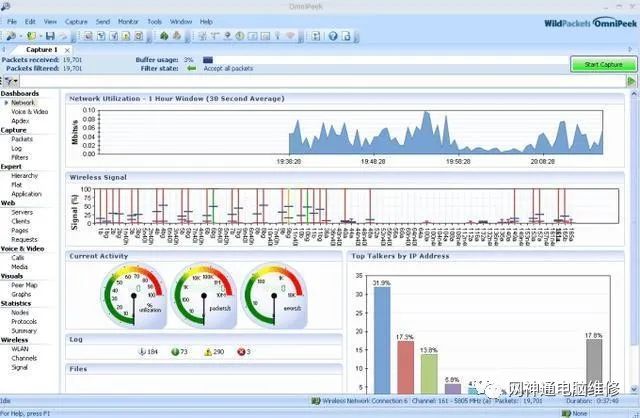The image size is (640, 418).
Task: Select Network under Dashboards
Action: coord(23,102)
